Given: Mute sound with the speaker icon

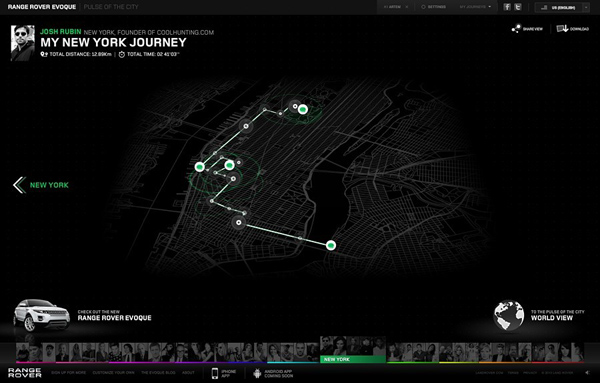Looking at the screenshot, I should [587, 373].
